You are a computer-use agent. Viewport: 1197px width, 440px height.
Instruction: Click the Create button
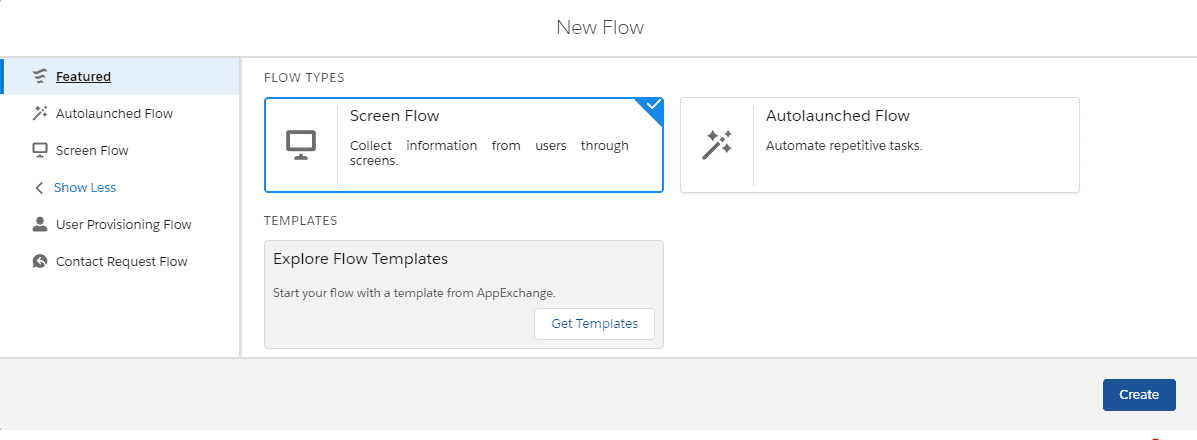pos(1139,395)
